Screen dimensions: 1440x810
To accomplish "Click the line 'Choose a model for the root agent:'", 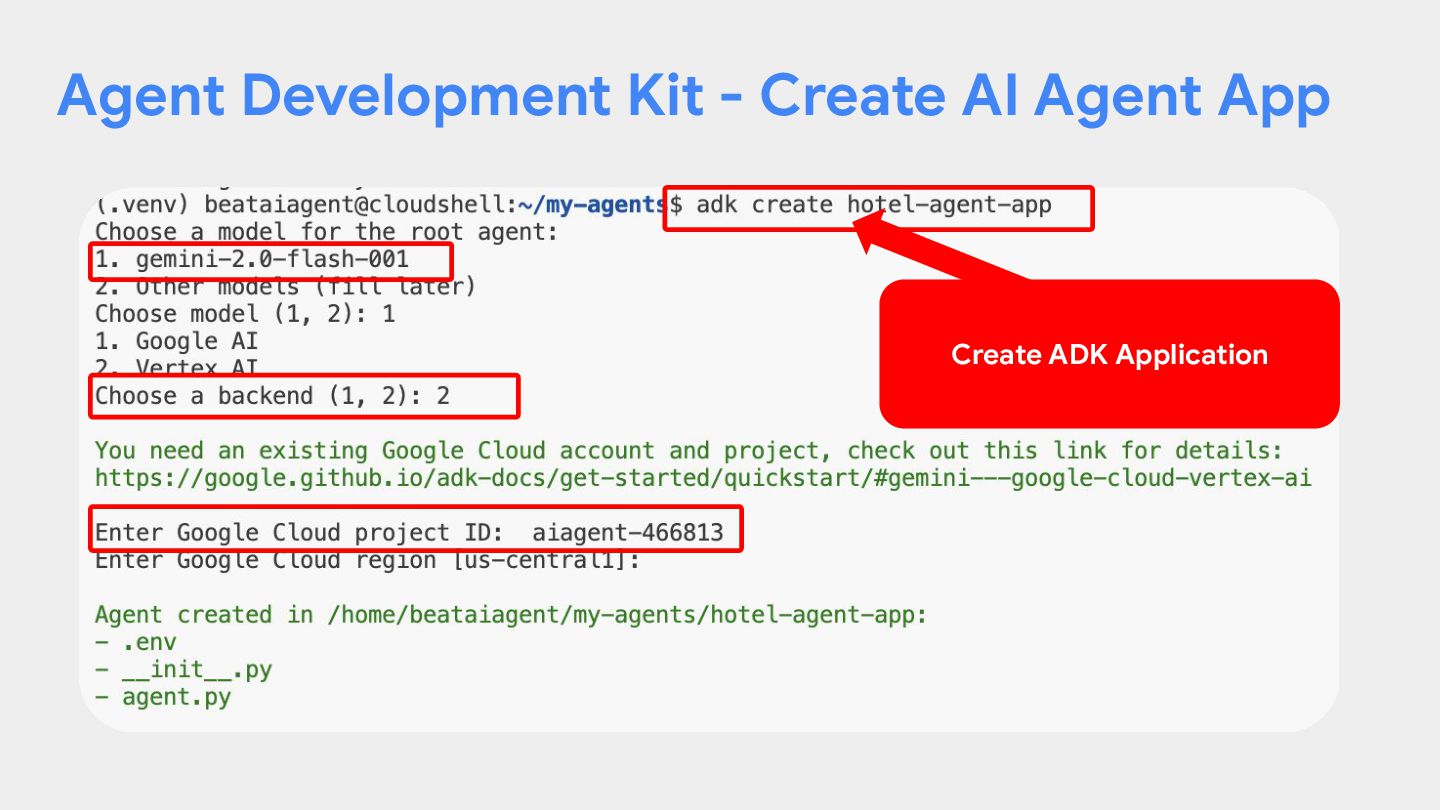I will click(x=326, y=233).
